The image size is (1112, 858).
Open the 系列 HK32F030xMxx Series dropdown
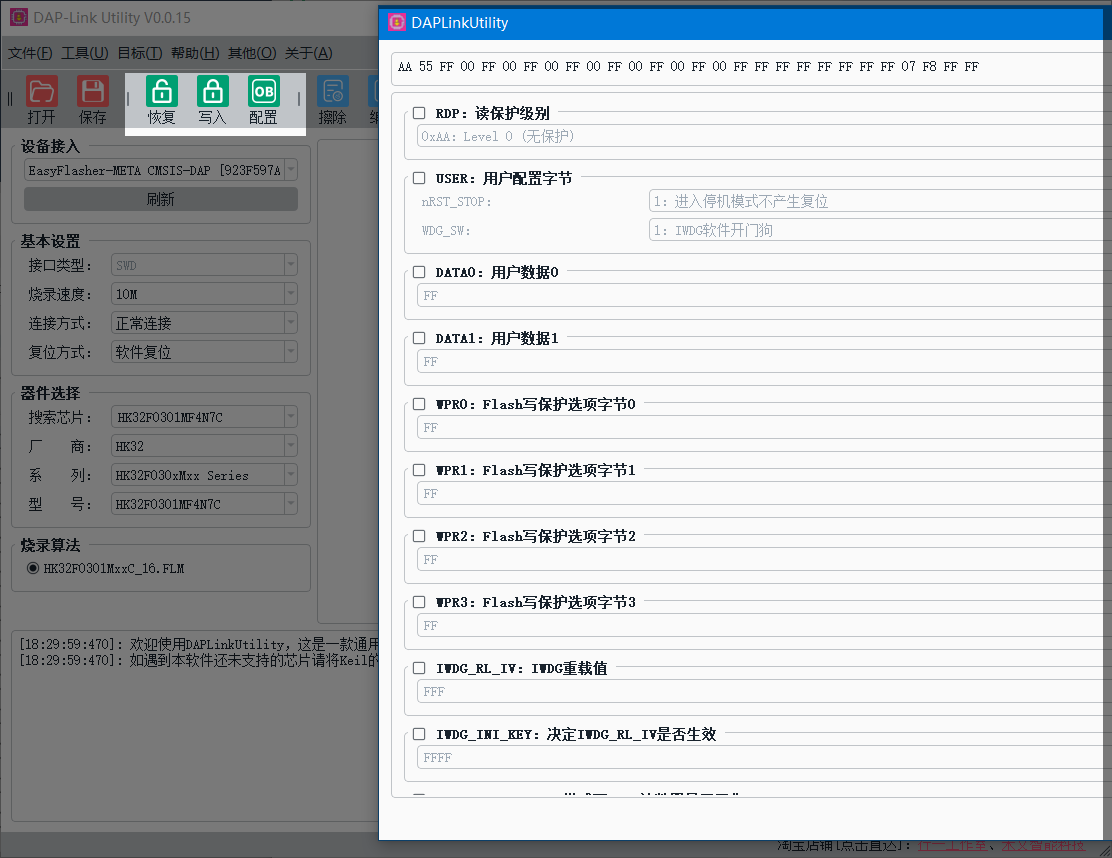coord(204,475)
